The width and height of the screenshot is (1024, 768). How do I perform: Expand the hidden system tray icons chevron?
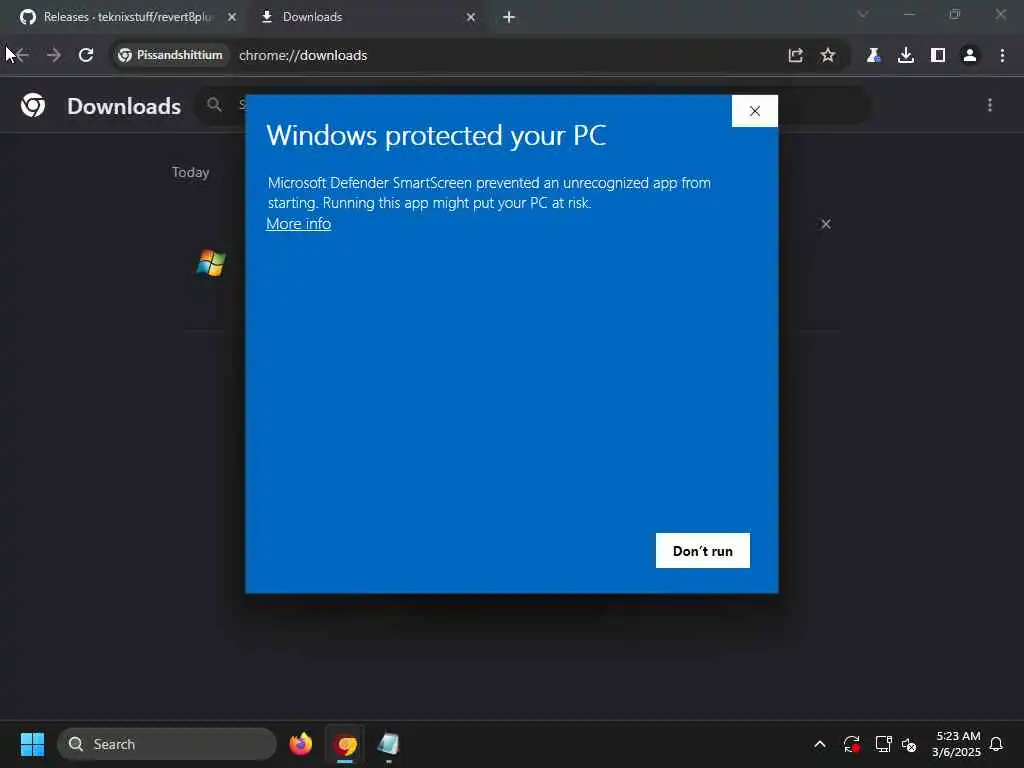point(820,744)
